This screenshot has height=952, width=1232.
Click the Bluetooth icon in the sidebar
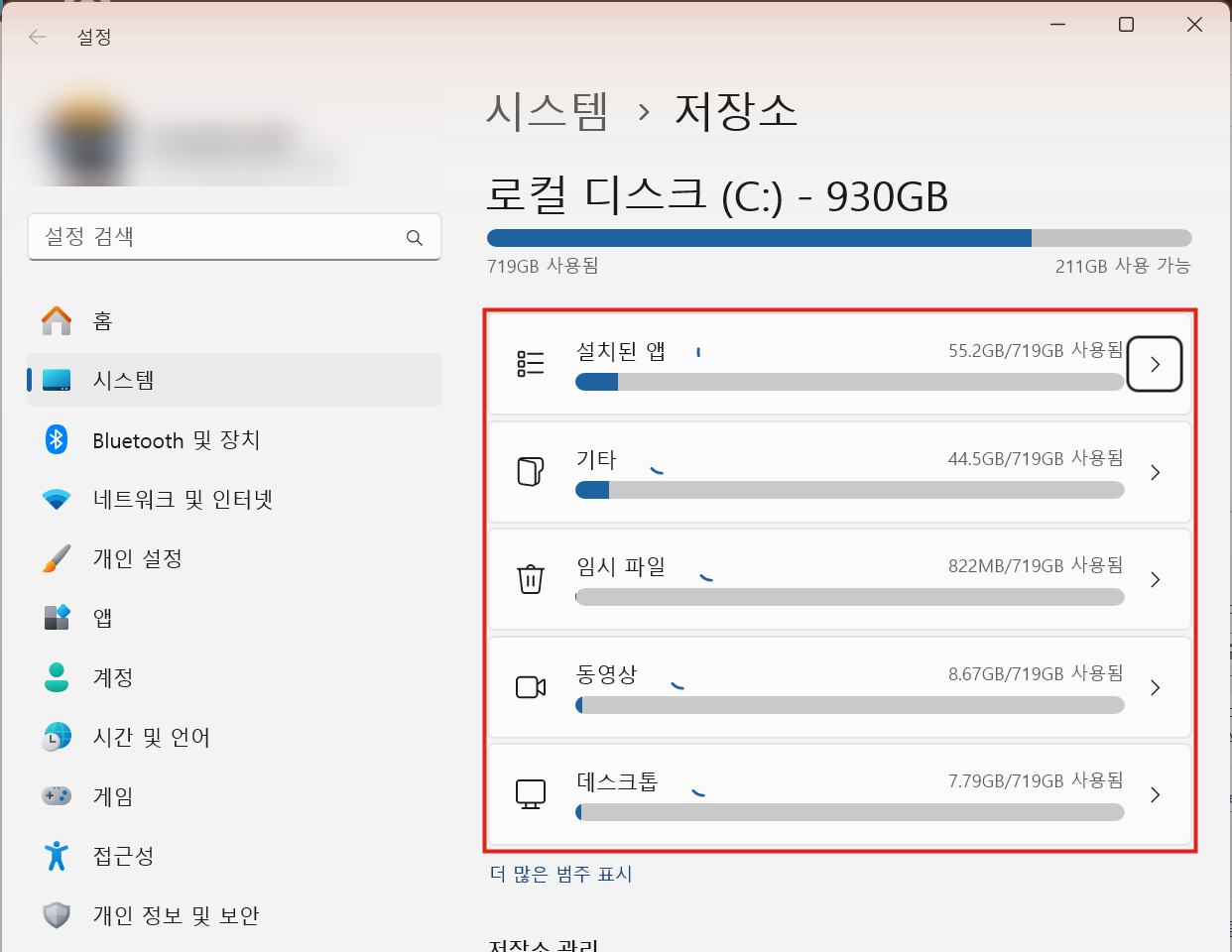57,439
